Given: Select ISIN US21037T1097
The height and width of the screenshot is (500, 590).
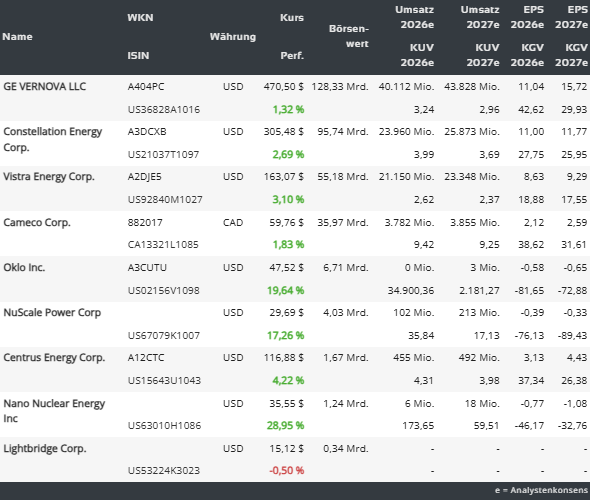Looking at the screenshot, I should 163,155.
